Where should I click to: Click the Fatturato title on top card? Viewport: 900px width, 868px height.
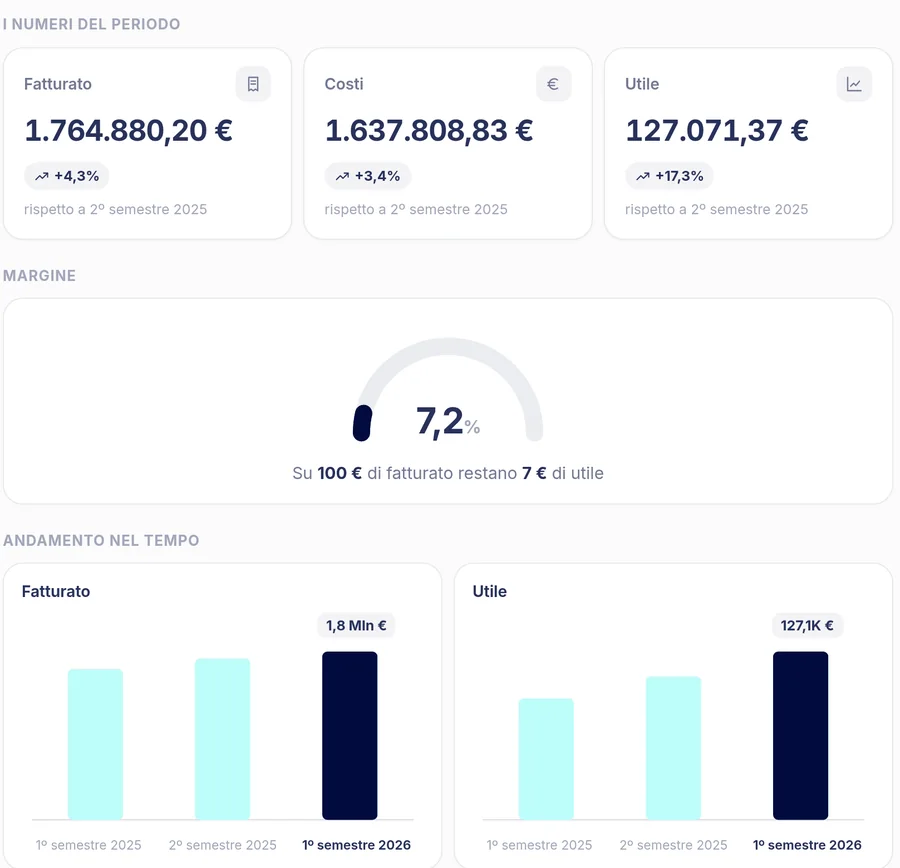pos(58,84)
